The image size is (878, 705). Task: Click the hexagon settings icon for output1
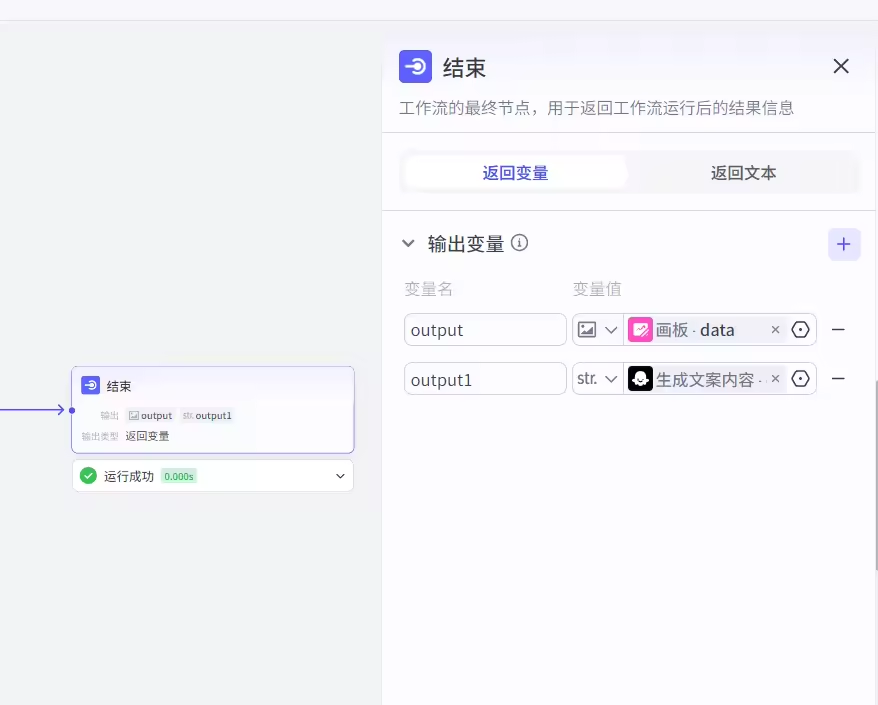tap(801, 380)
